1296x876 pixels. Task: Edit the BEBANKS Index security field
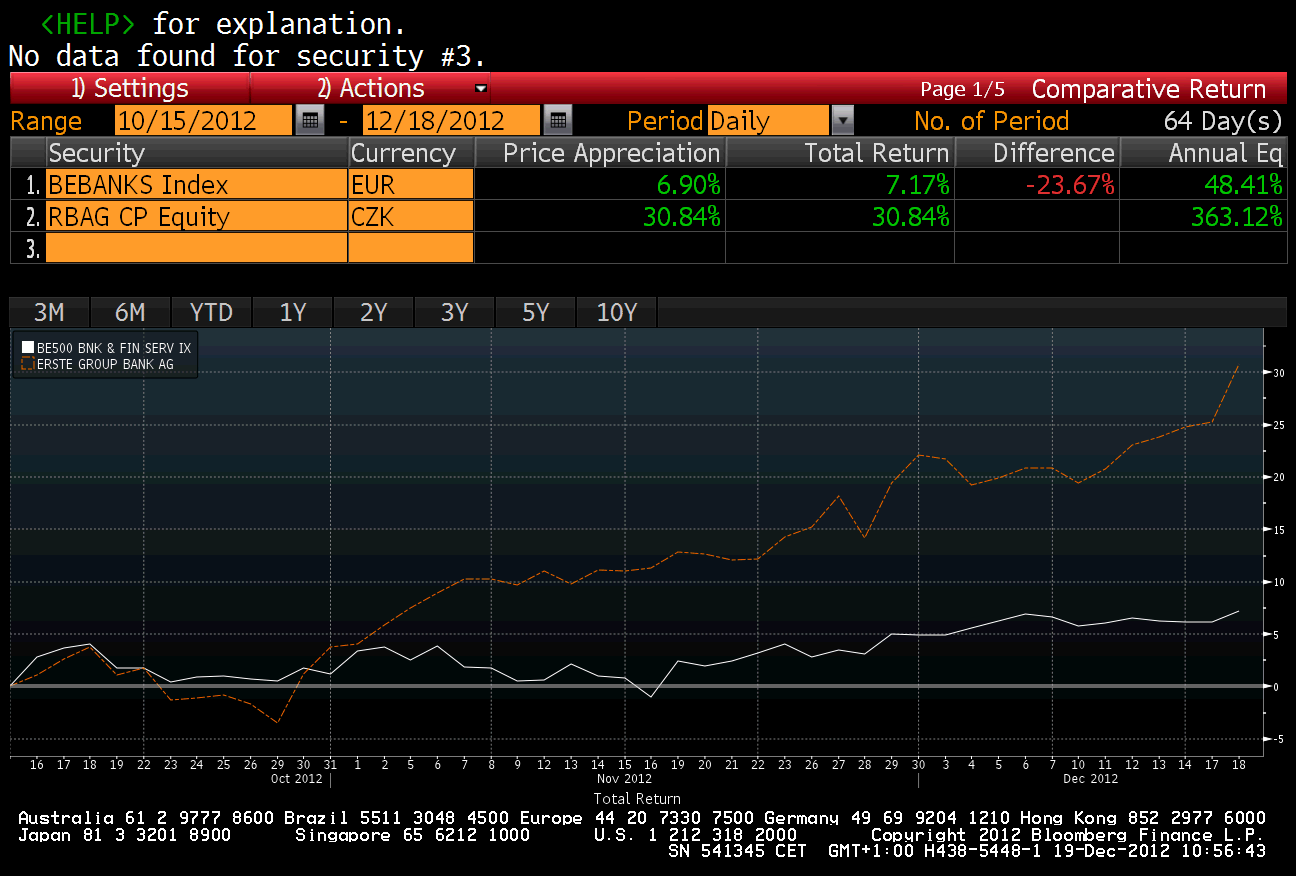(x=196, y=185)
